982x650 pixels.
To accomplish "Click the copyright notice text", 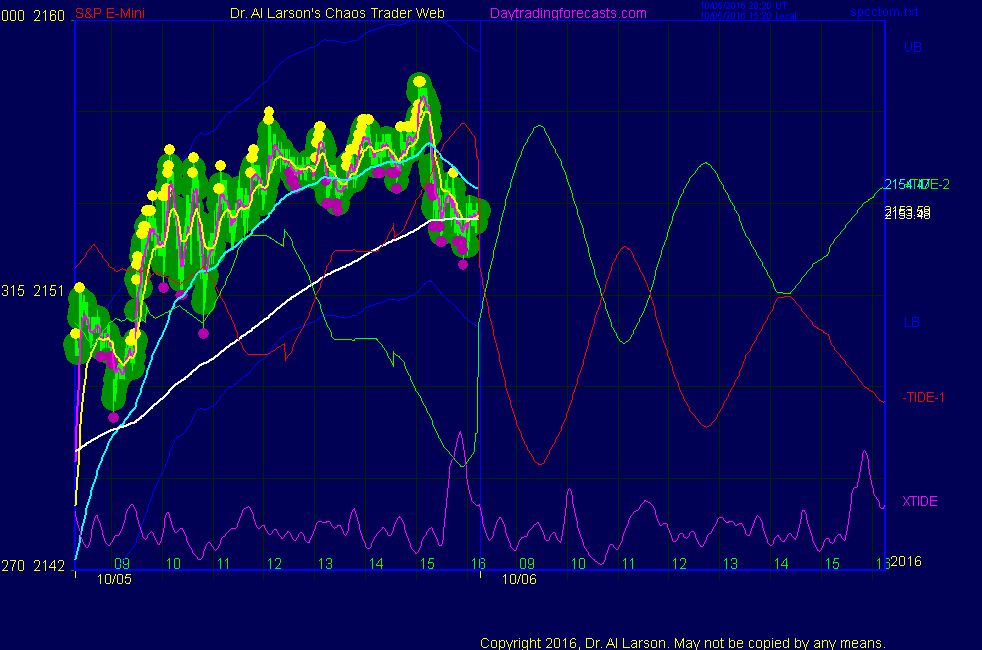I will tap(683, 642).
